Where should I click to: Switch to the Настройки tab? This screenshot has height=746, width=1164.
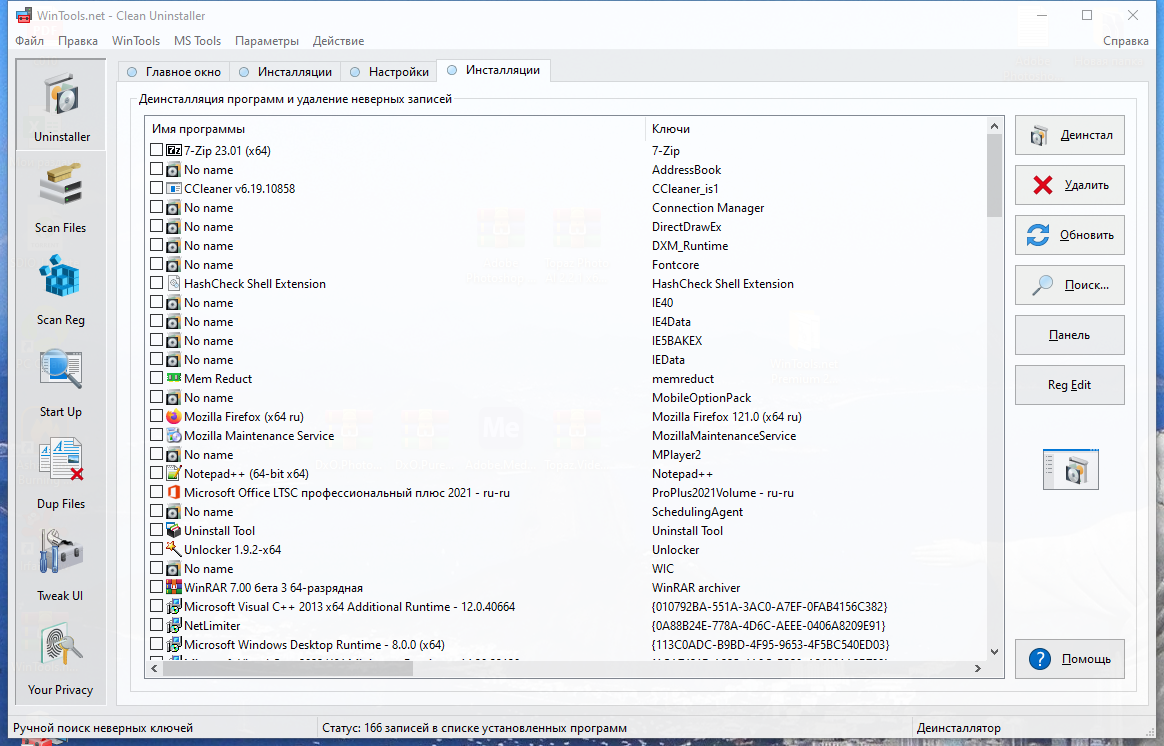(389, 72)
